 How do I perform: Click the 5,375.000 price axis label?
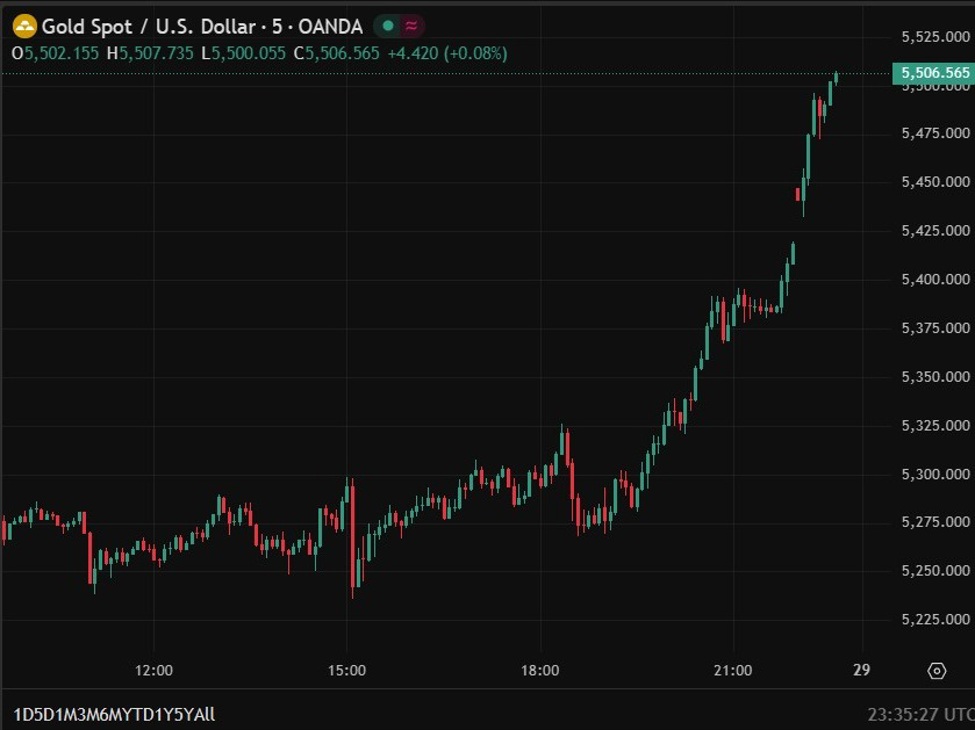coord(935,328)
